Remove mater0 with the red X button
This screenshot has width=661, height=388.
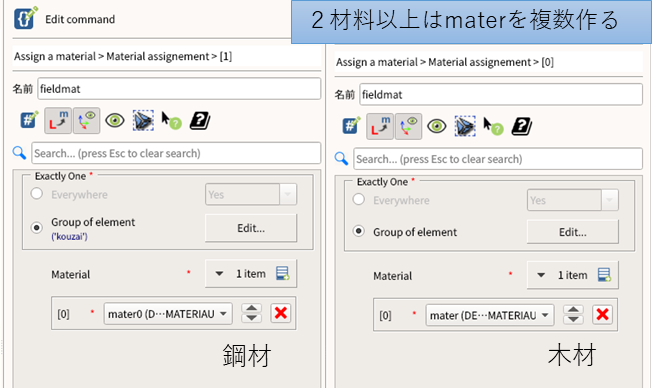coord(281,313)
